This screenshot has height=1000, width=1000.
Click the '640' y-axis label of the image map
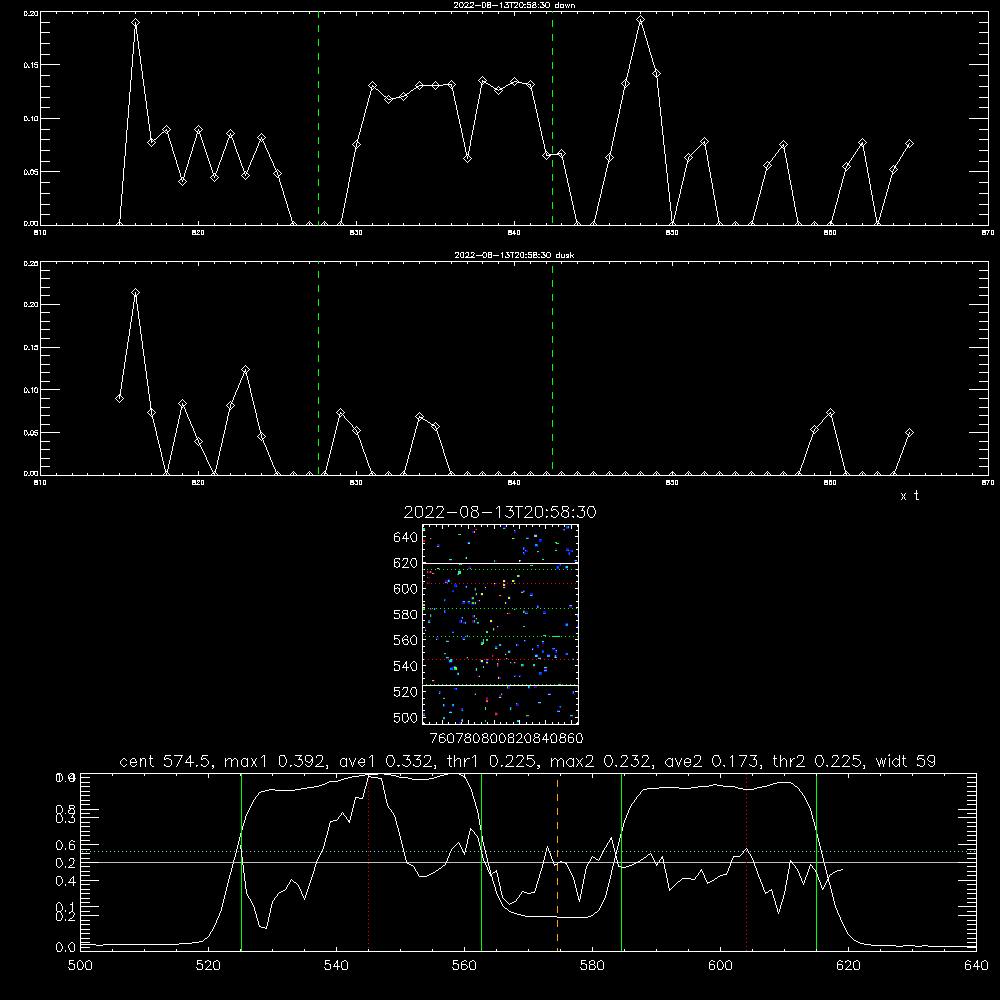[406, 538]
